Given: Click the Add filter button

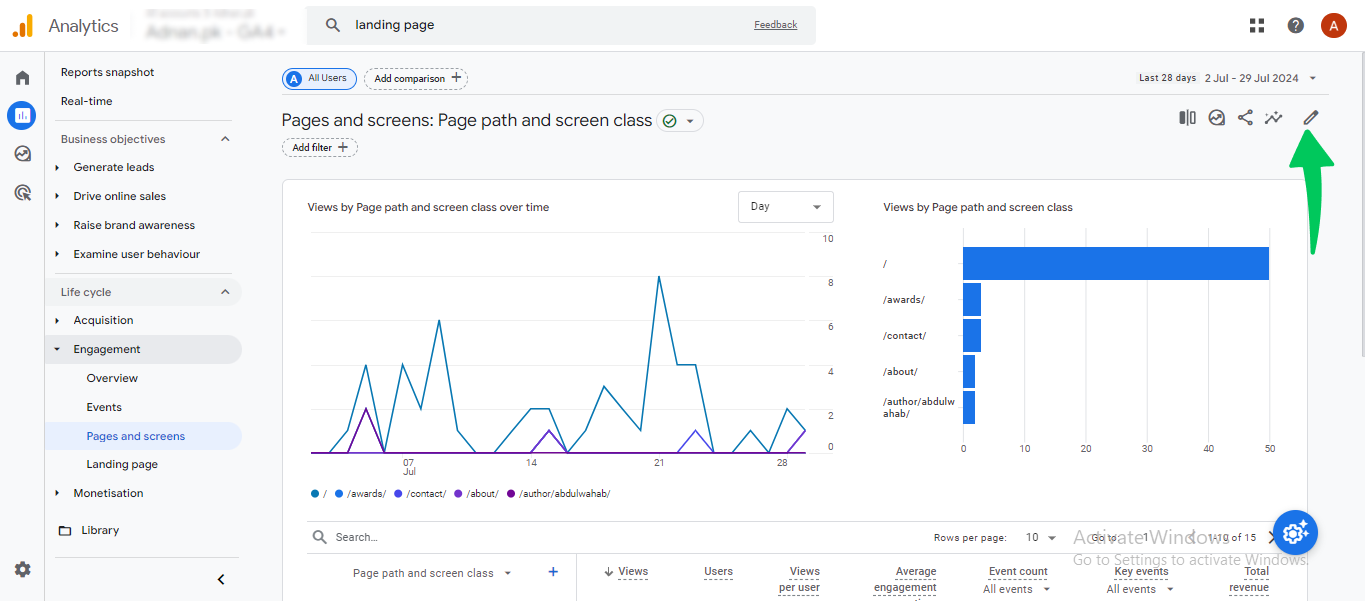Looking at the screenshot, I should coord(320,148).
